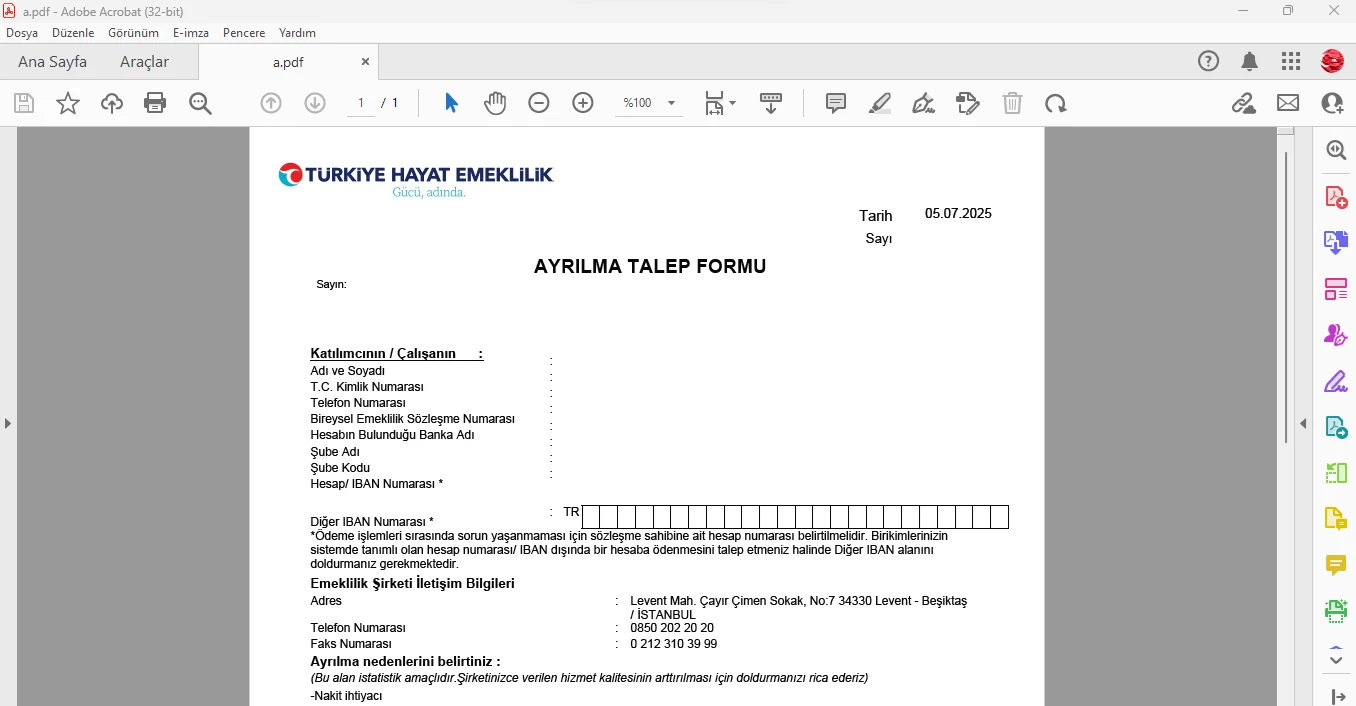Open the apps grid icon
This screenshot has height=706, width=1356.
(1291, 62)
